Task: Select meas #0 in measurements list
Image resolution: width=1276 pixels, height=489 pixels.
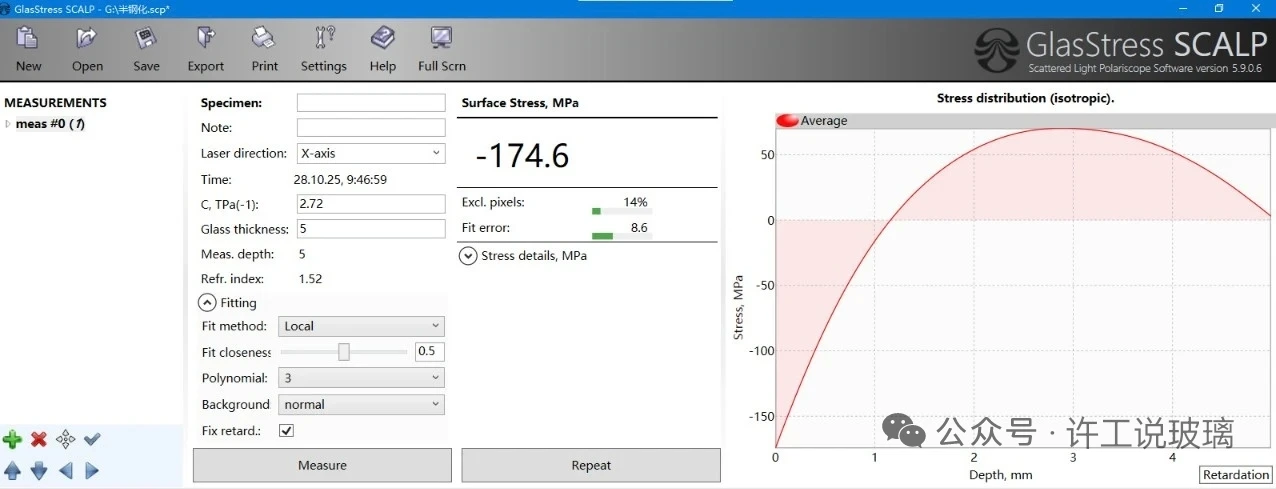Action: (x=50, y=124)
